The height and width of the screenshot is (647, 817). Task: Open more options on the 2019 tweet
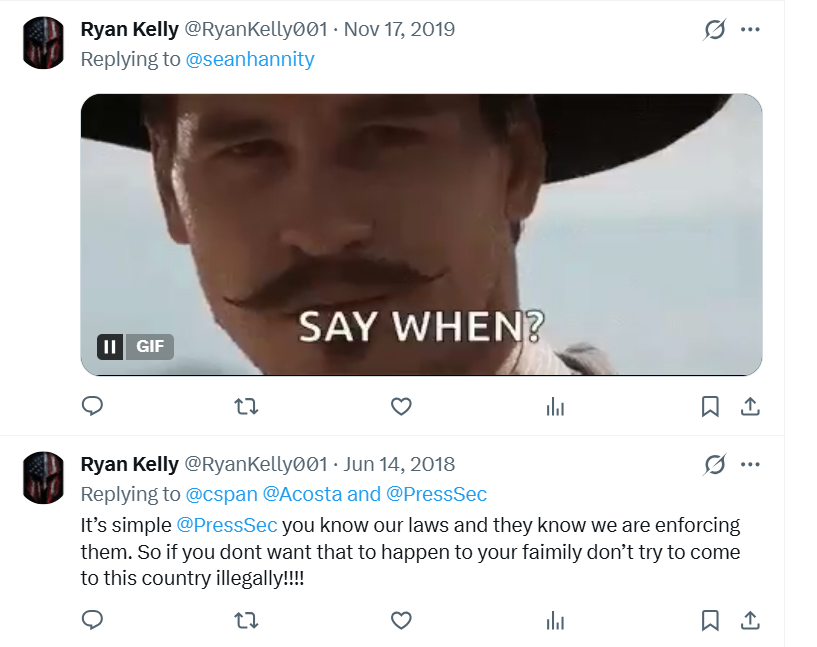point(750,30)
